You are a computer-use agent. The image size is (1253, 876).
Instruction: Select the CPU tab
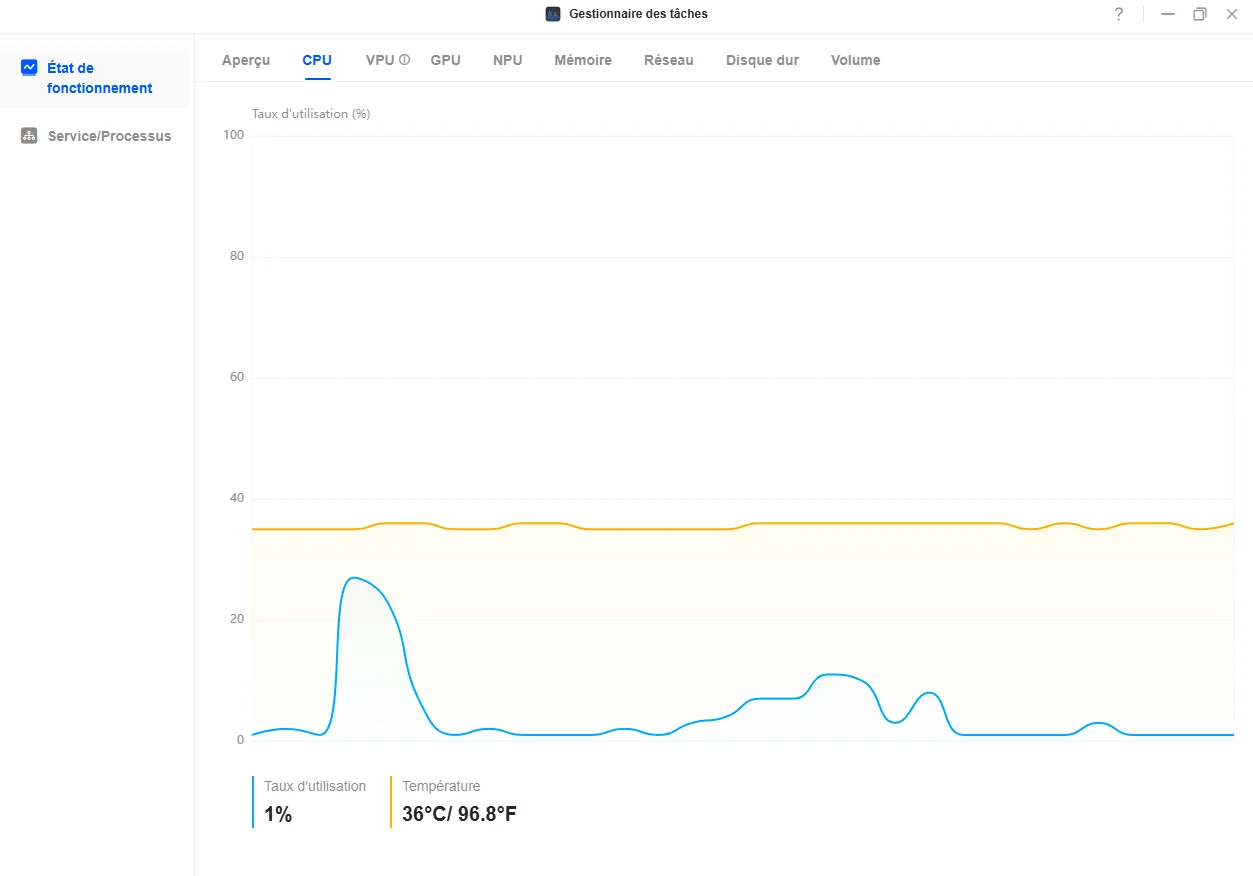click(317, 60)
